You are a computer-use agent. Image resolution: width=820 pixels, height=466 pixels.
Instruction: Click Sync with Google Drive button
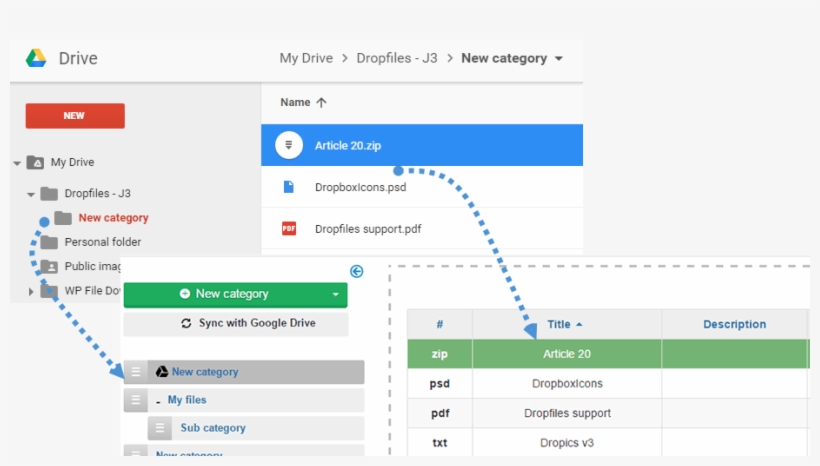pyautogui.click(x=236, y=323)
